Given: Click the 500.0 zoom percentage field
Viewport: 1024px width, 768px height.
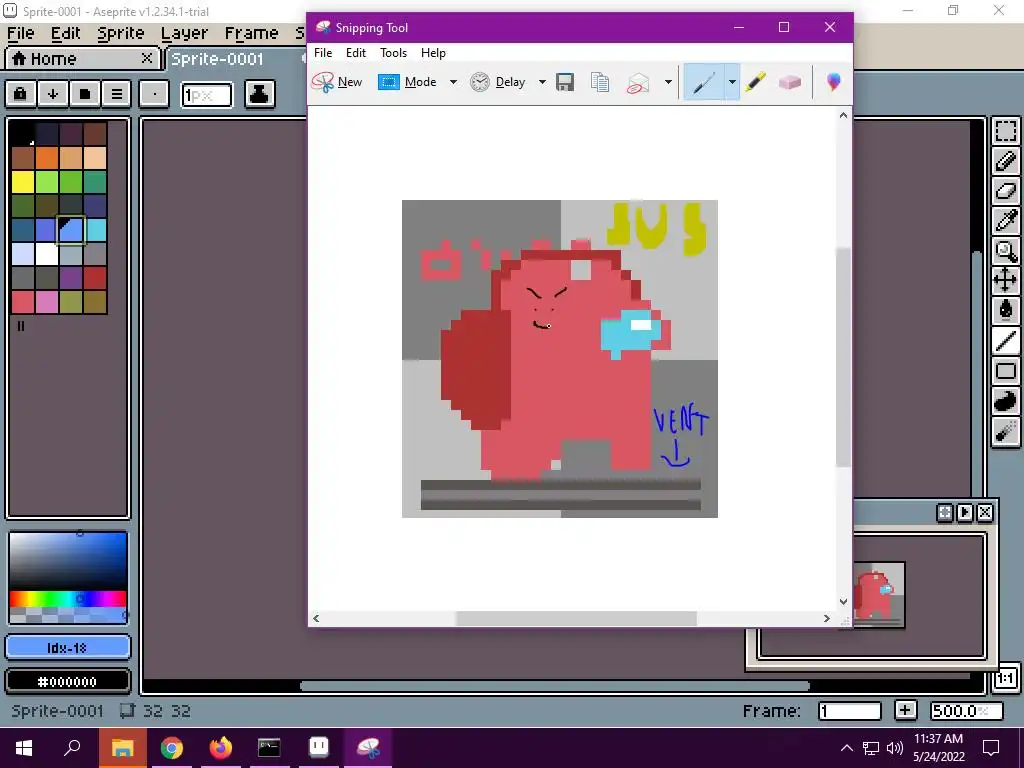Looking at the screenshot, I should click(968, 711).
